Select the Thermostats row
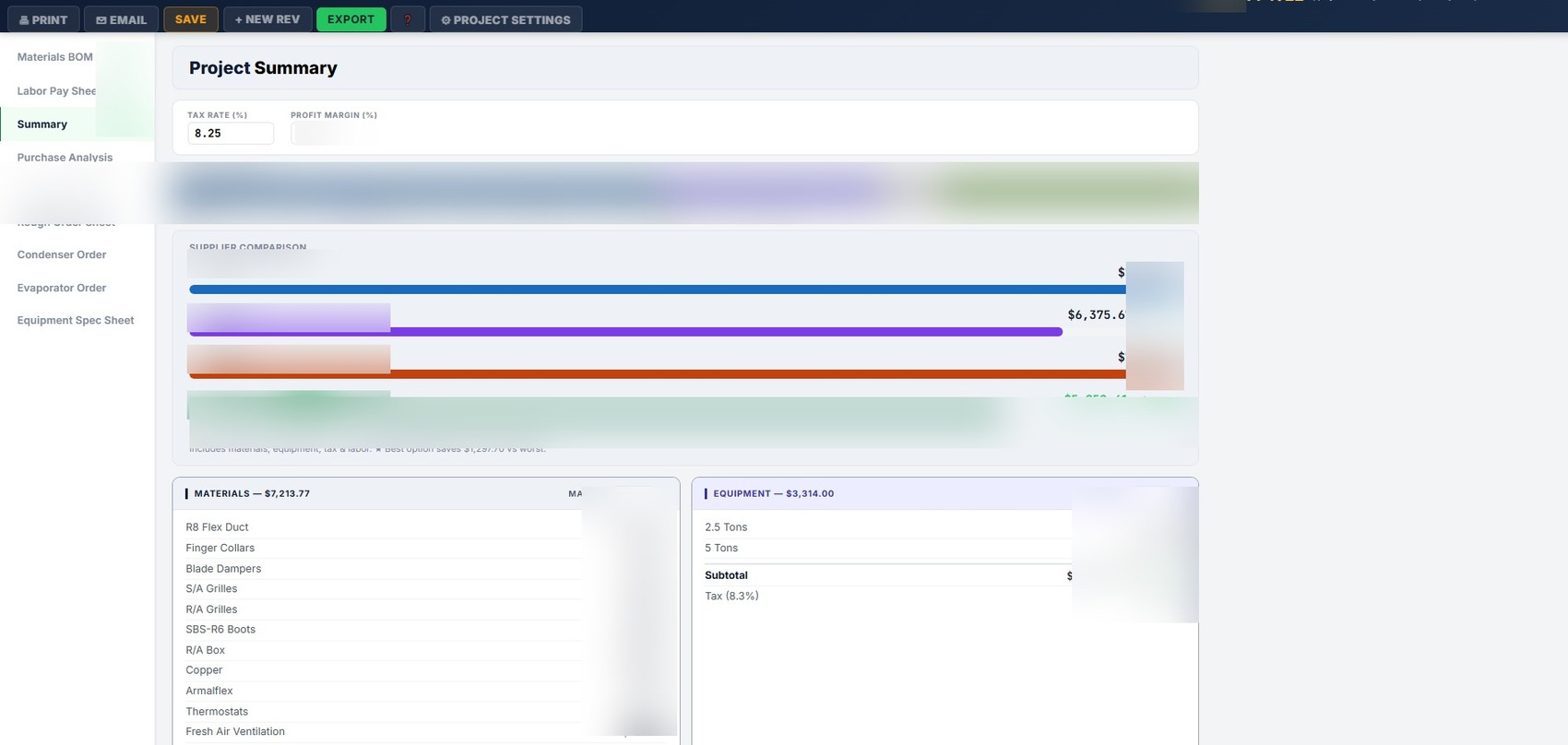Viewport: 1568px width, 745px height. [x=426, y=712]
